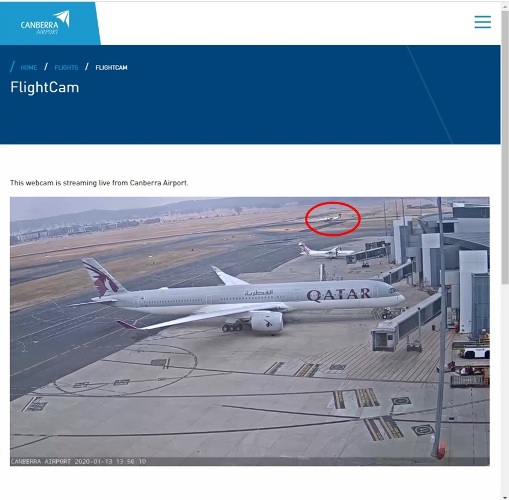This screenshot has height=500, width=509.
Task: Click the Canberra Airport logo
Action: pos(45,23)
